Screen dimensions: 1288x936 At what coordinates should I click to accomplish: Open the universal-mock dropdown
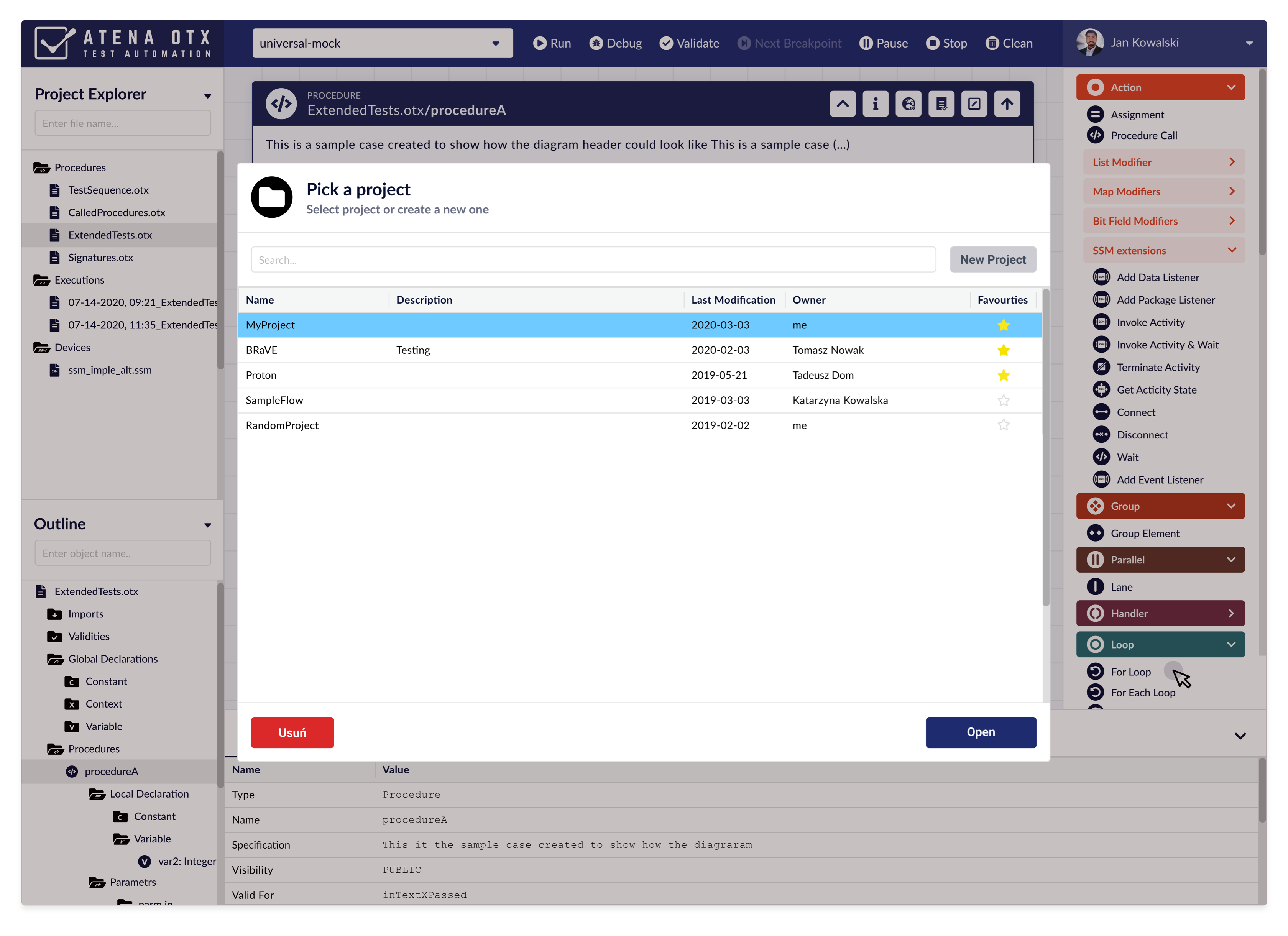pyautogui.click(x=383, y=43)
